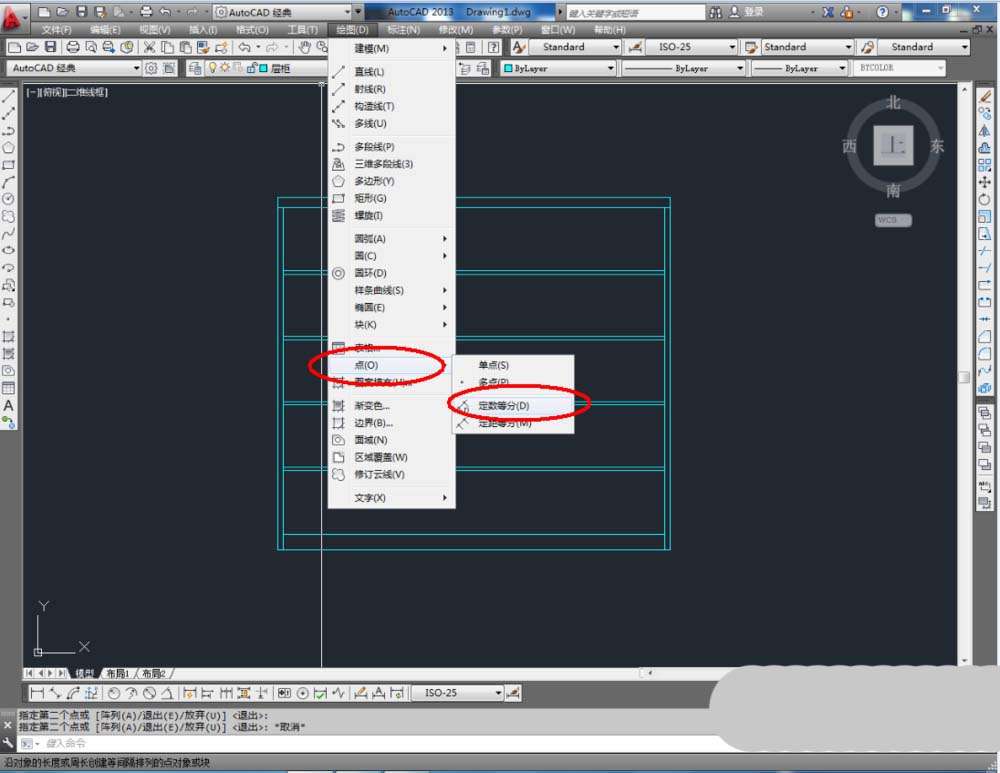Select the Table tool in left toolbar
Viewport: 1000px width, 773px height.
coord(8,388)
